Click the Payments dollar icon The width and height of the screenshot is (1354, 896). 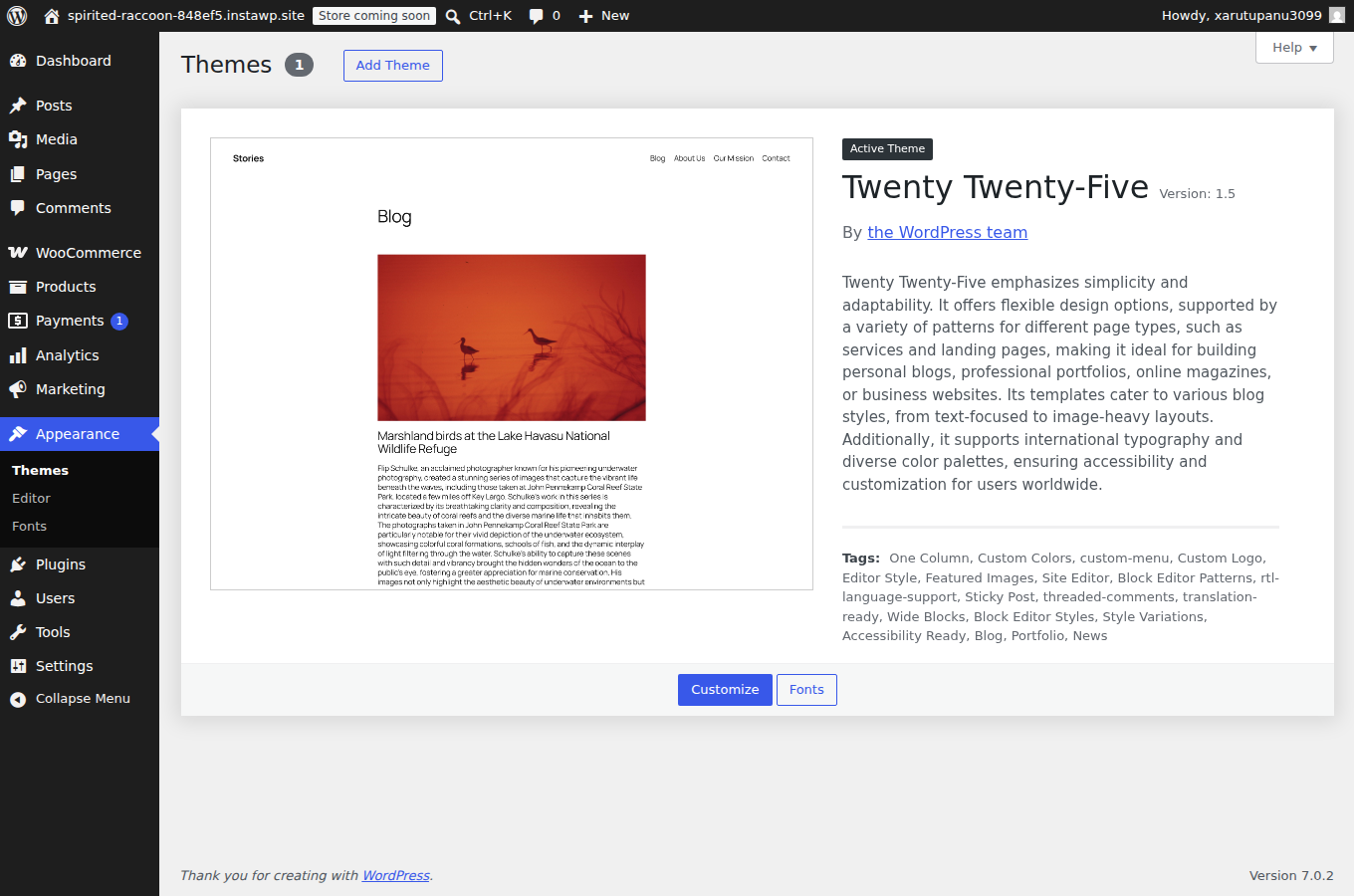tap(18, 321)
